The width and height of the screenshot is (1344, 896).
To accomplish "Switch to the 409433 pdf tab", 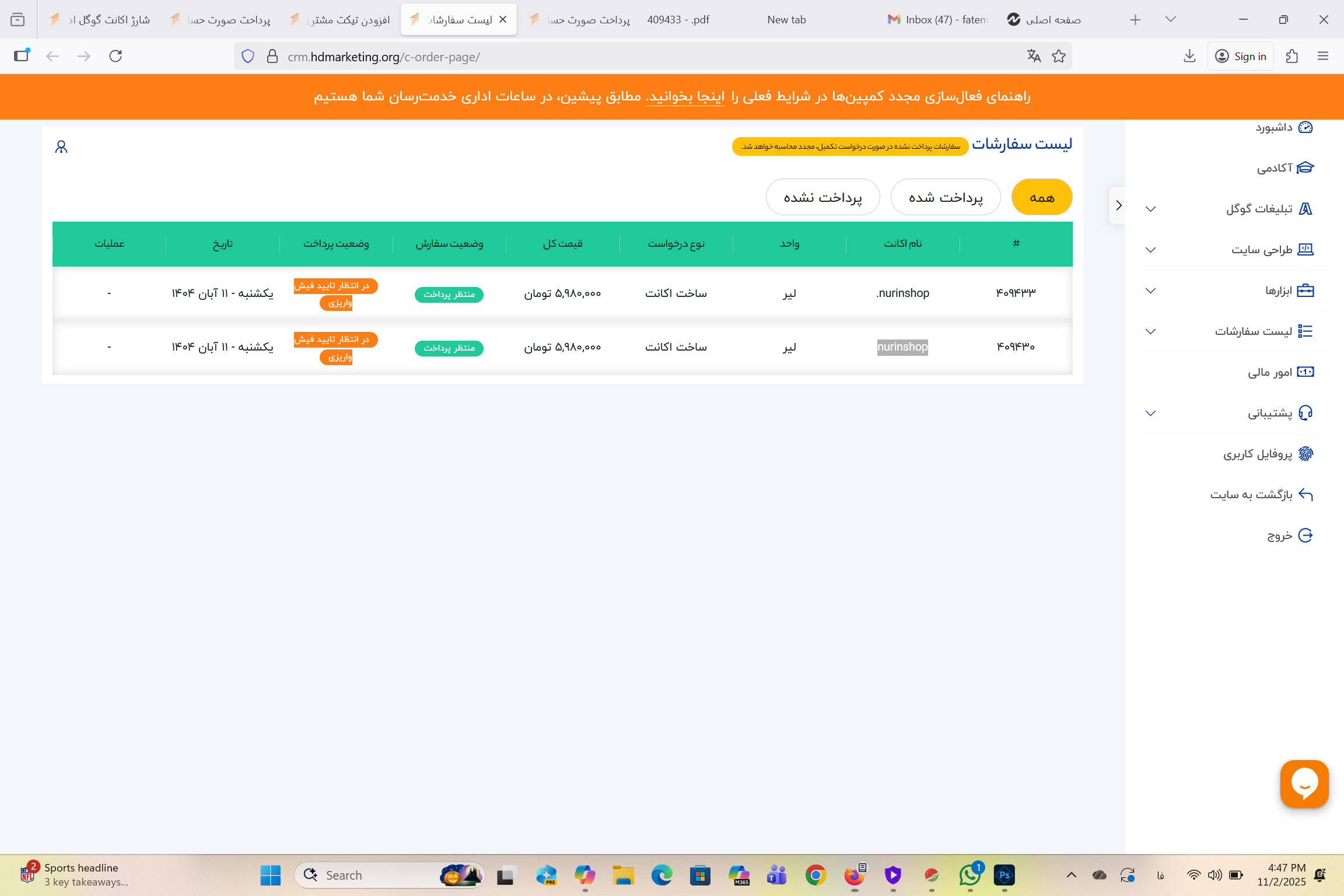I will point(678,20).
